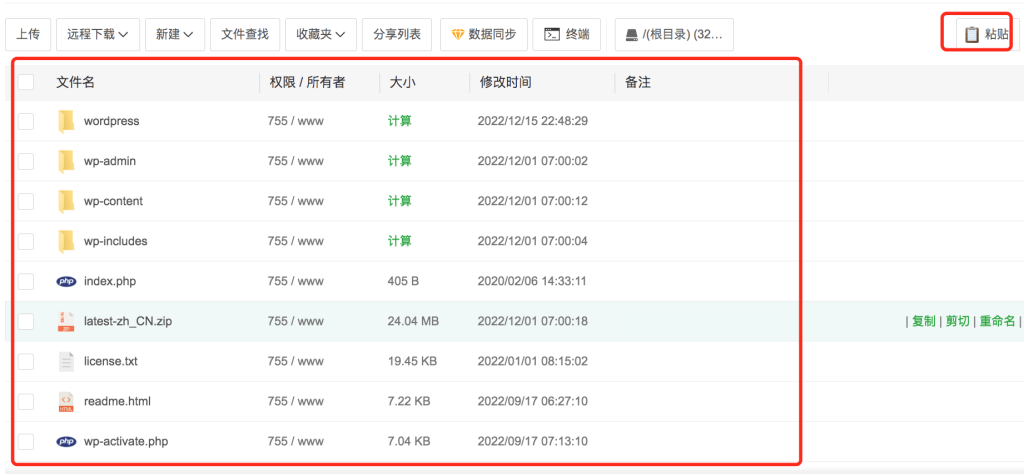Sort by 修改时间 column header
Image resolution: width=1024 pixels, height=476 pixels.
pyautogui.click(x=505, y=82)
